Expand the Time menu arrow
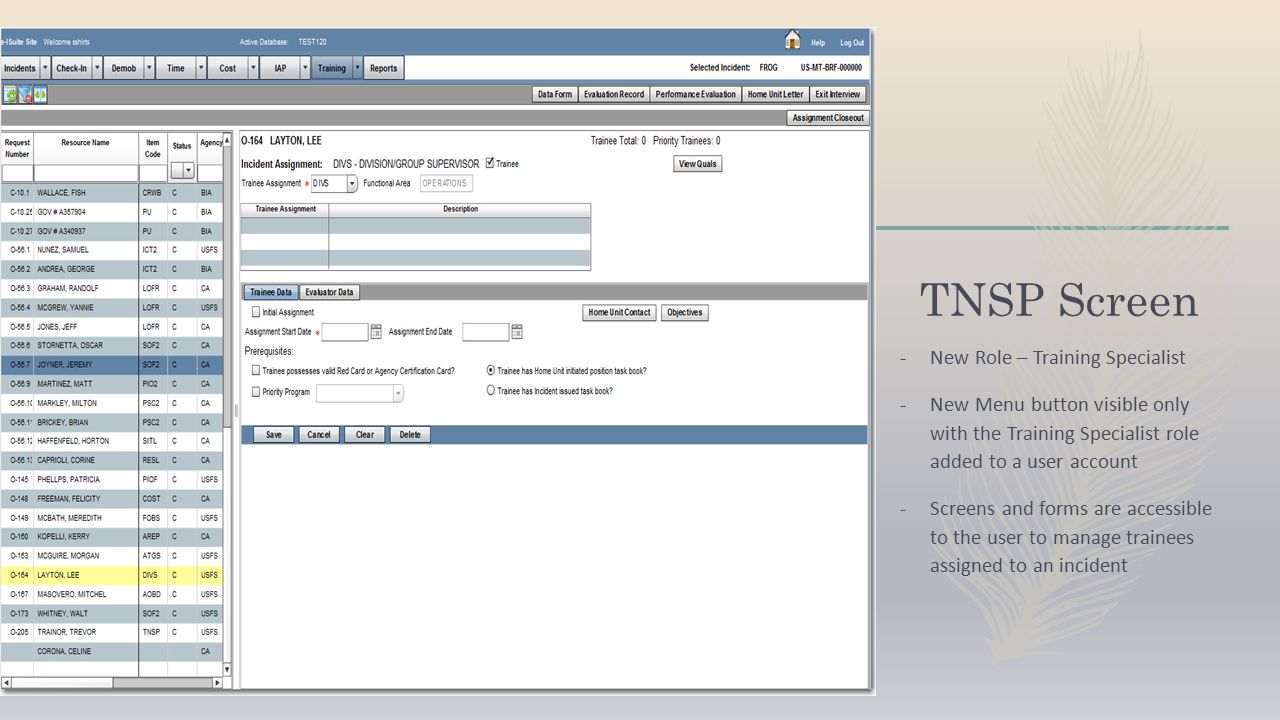The image size is (1280, 720). [x=201, y=68]
